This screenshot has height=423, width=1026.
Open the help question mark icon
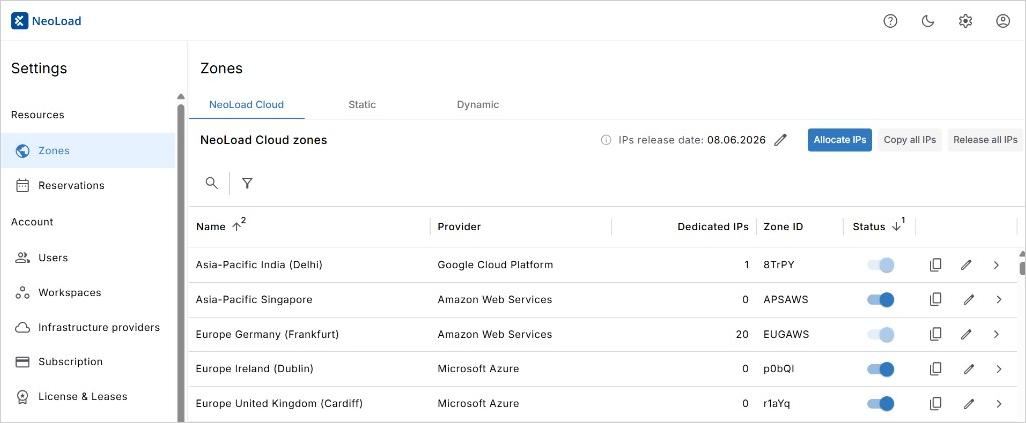pyautogui.click(x=890, y=21)
